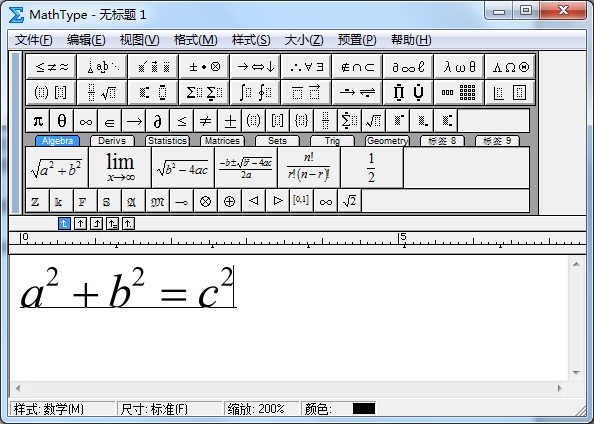
Task: Open the 视图(V) menu
Action: point(139,40)
